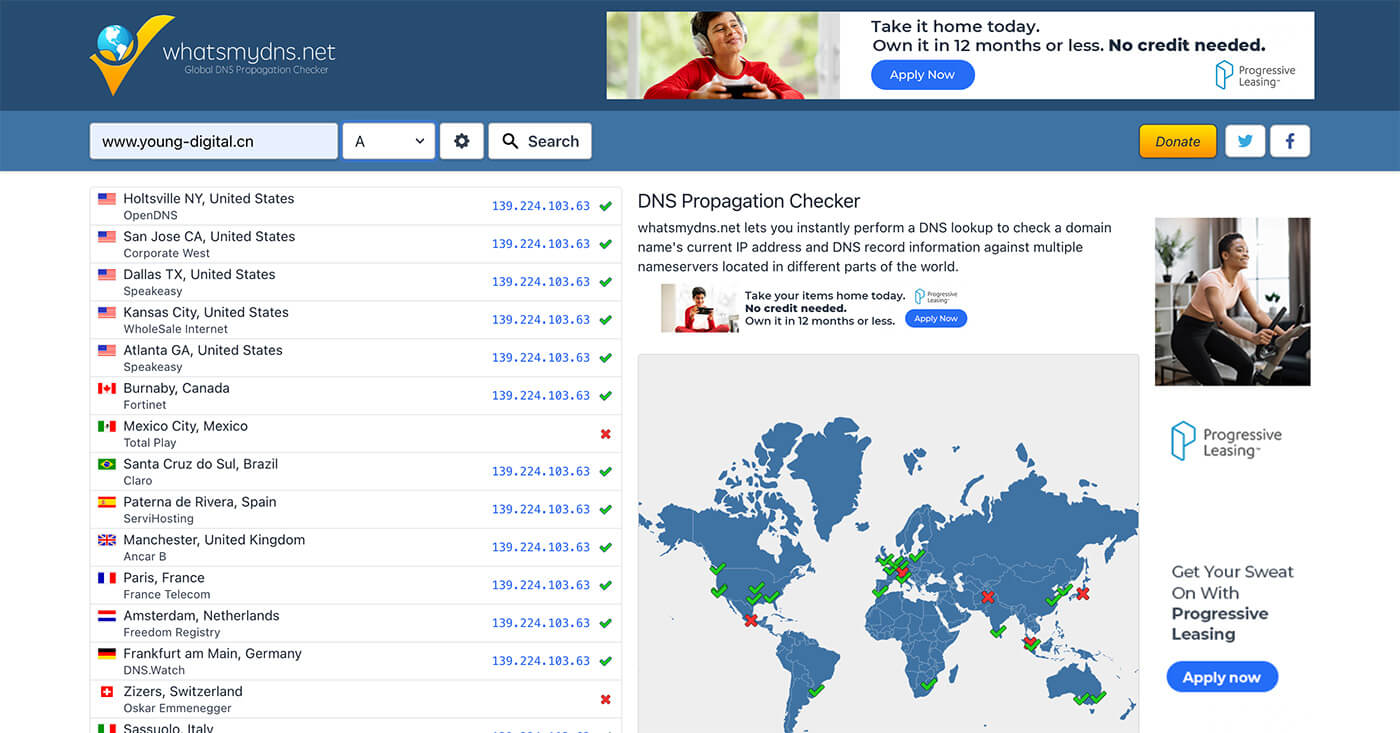
Task: Click "France Telecom" provider label
Action: [x=167, y=594]
